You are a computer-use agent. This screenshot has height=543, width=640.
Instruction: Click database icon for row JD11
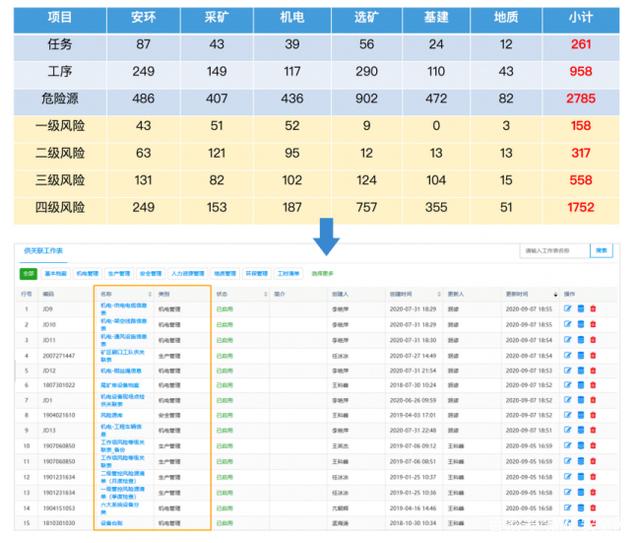(x=580, y=340)
